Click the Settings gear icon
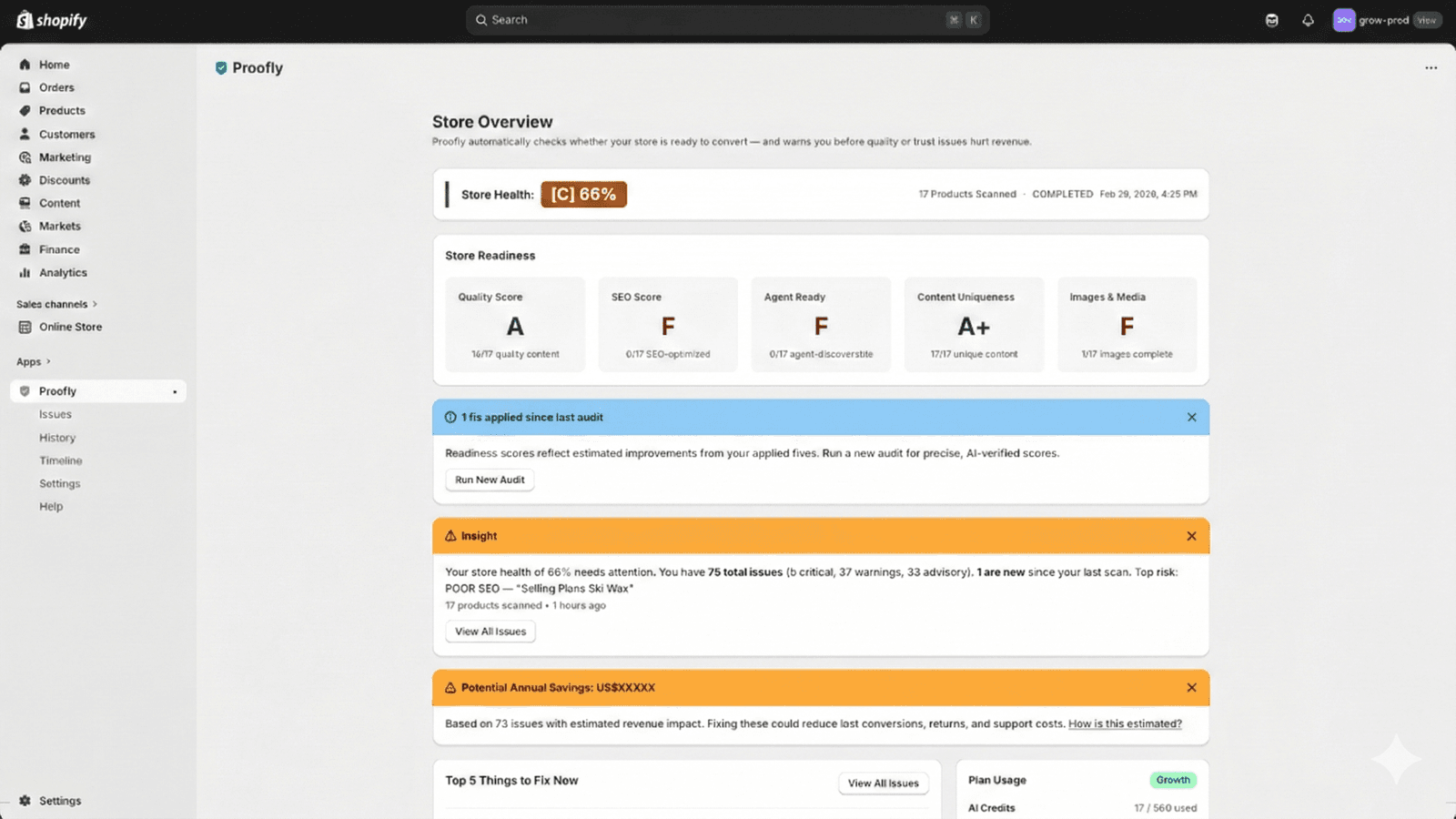The width and height of the screenshot is (1456, 819). pyautogui.click(x=25, y=801)
